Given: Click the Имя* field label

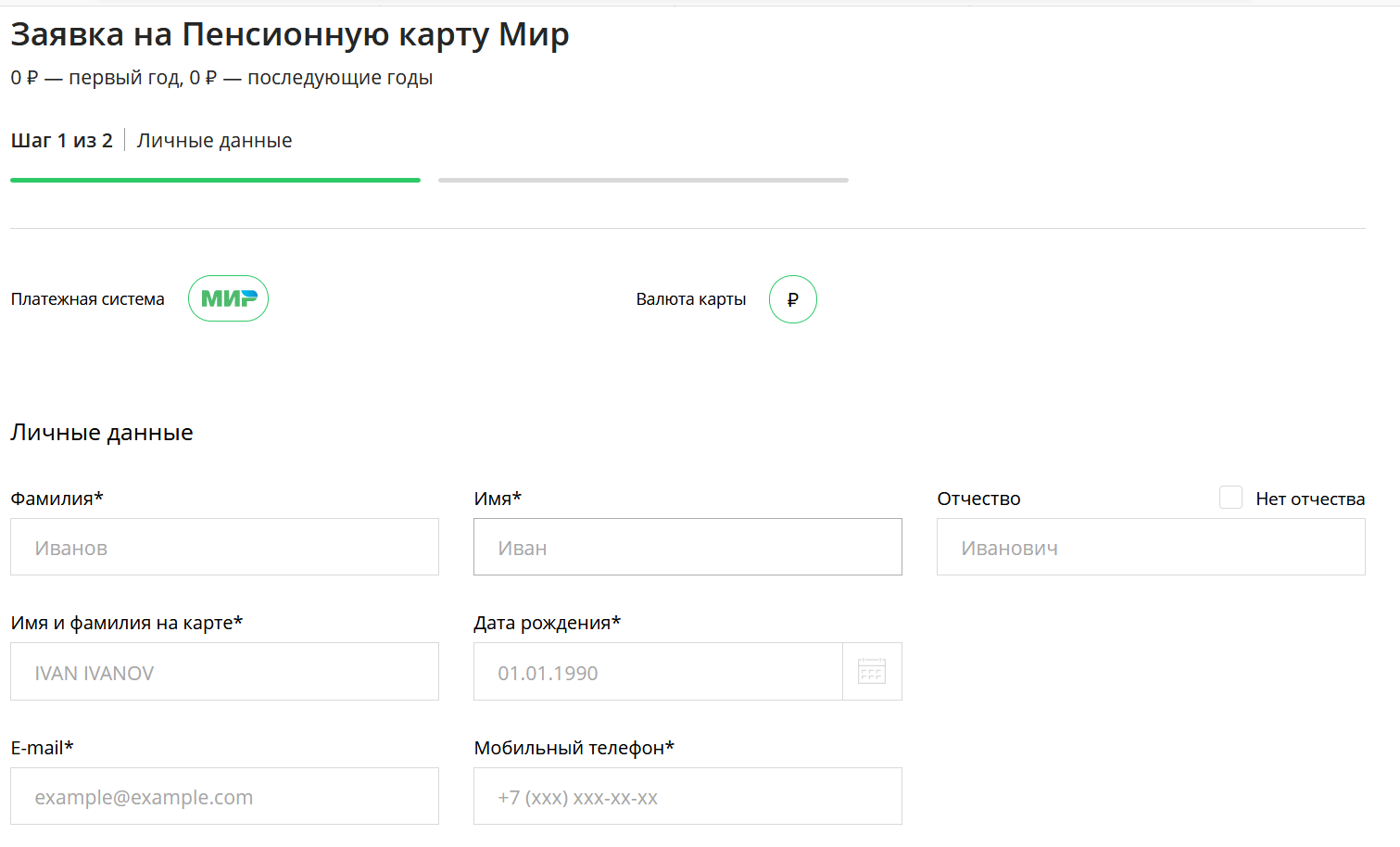Looking at the screenshot, I should (498, 499).
